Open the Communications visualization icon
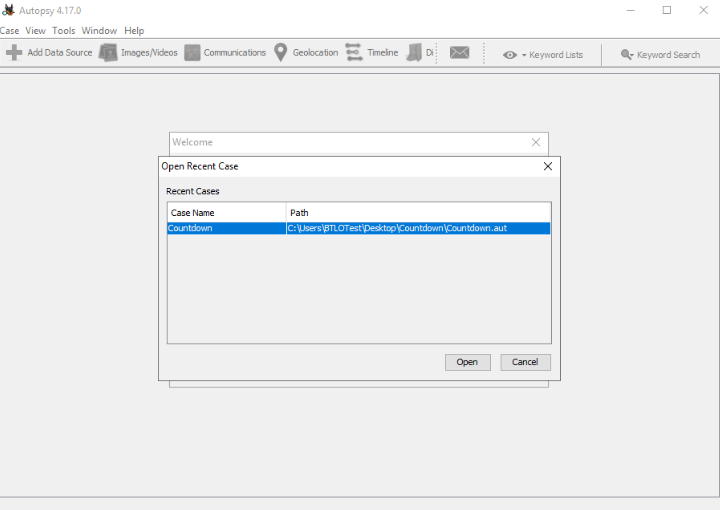720x510 pixels. click(x=192, y=52)
